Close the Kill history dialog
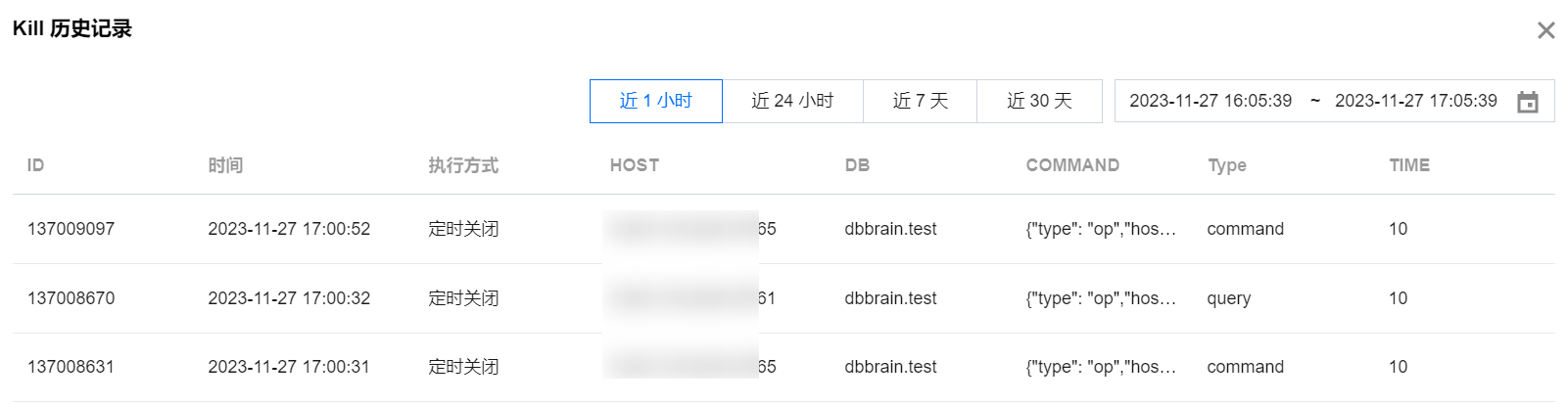The width and height of the screenshot is (1568, 404). pos(1545,30)
